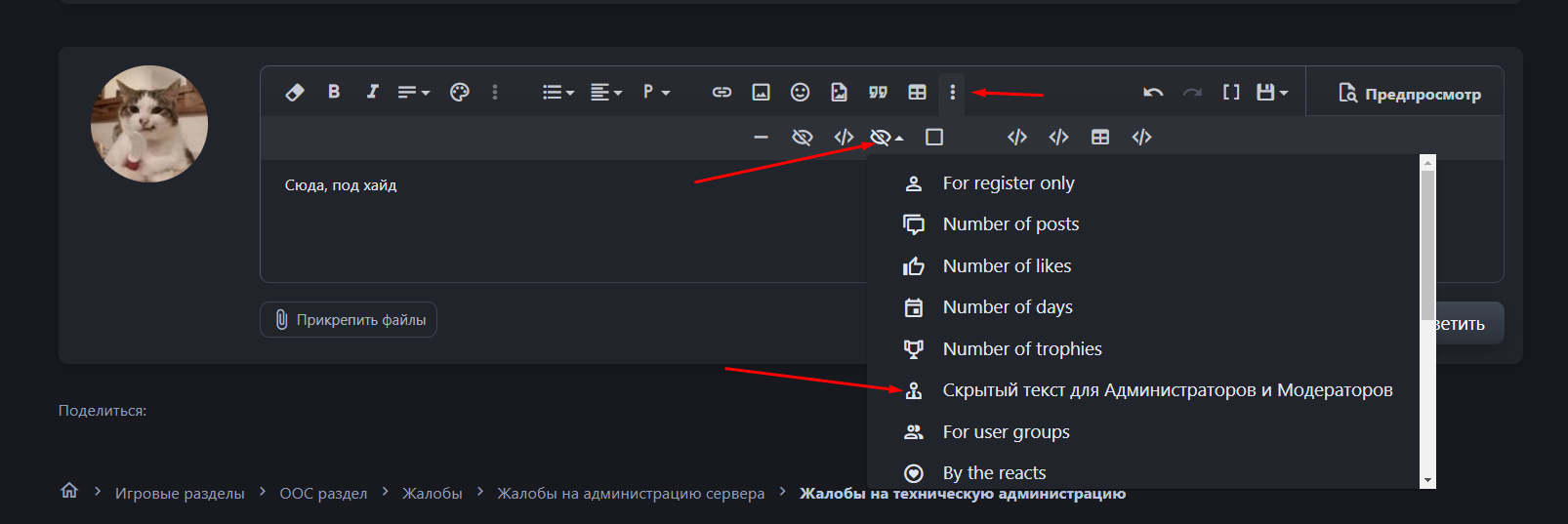Toggle BB code mode with brackets icon

(1231, 92)
